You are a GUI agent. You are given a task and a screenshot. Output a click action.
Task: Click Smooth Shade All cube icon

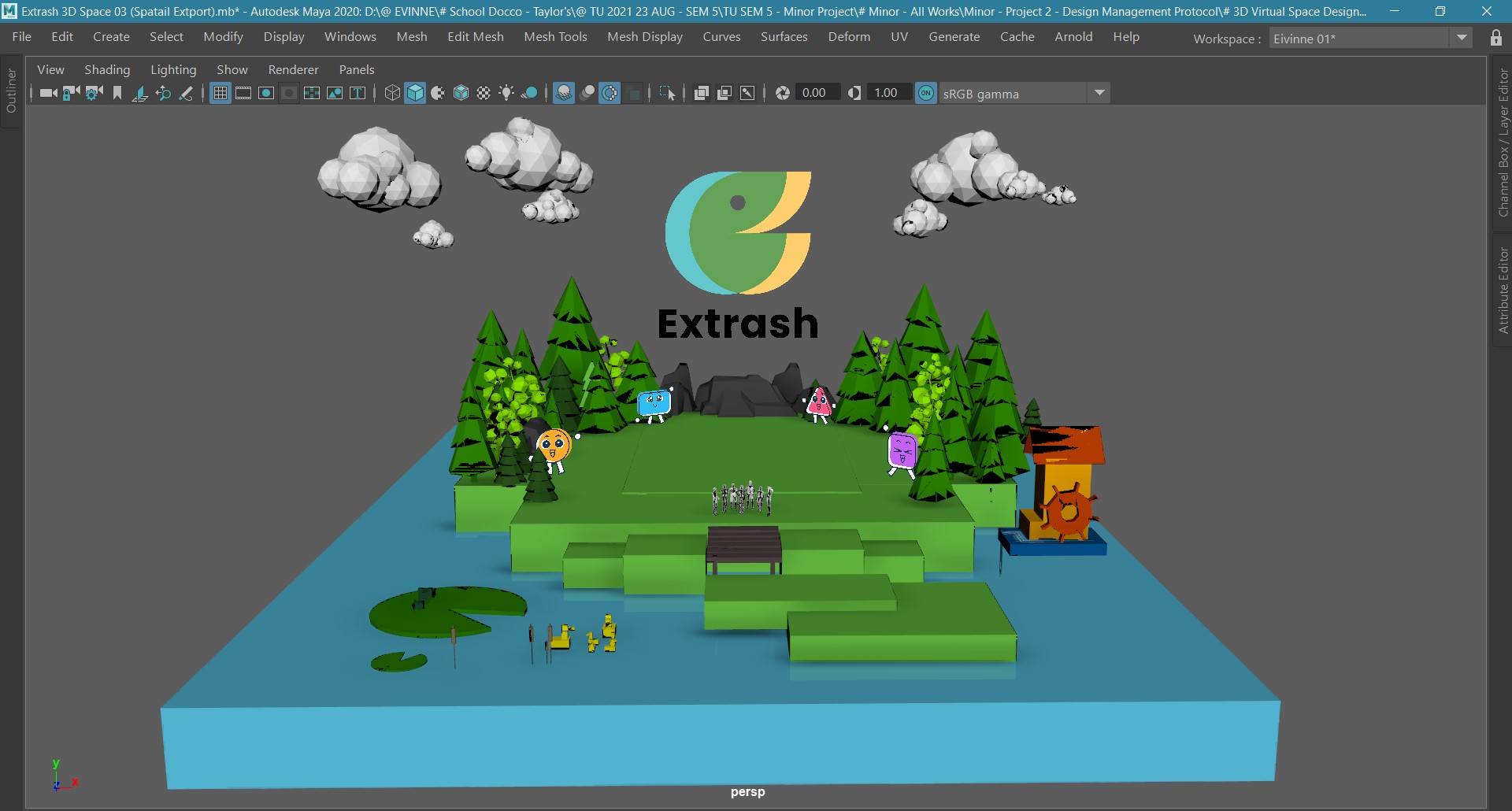415,93
